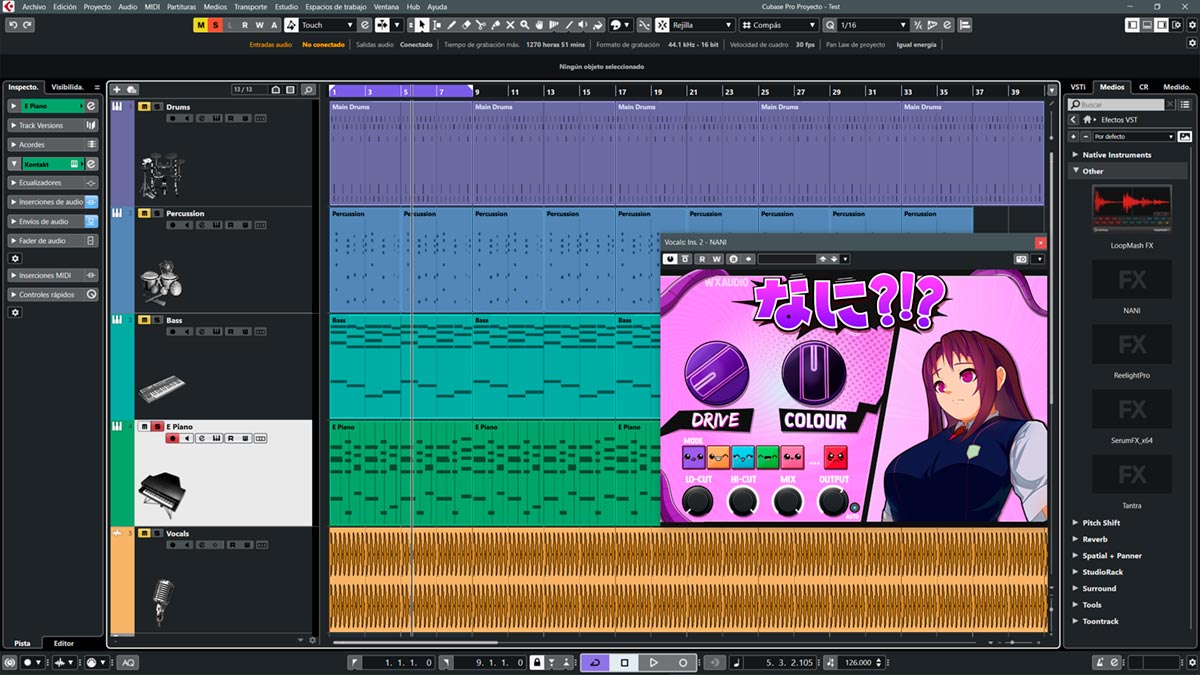The image size is (1200, 675).
Task: Open the Cubase logo icon in title bar
Action: pos(9,7)
